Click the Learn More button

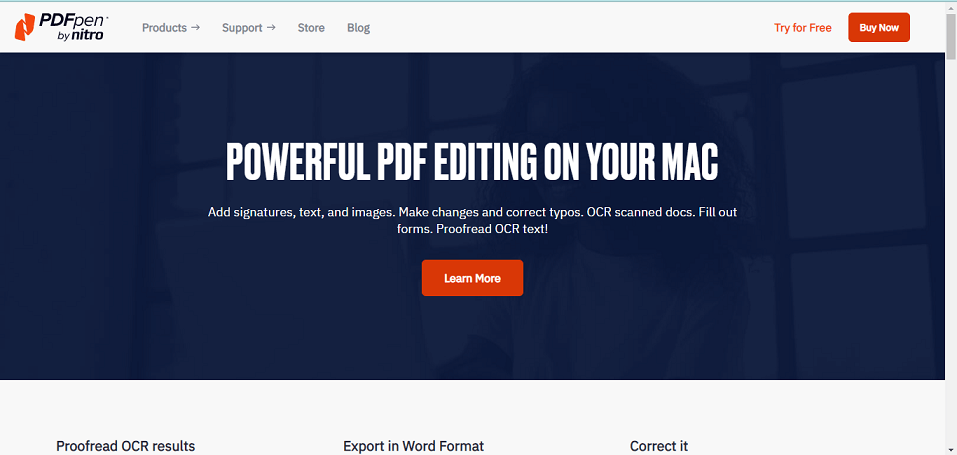[x=472, y=278]
